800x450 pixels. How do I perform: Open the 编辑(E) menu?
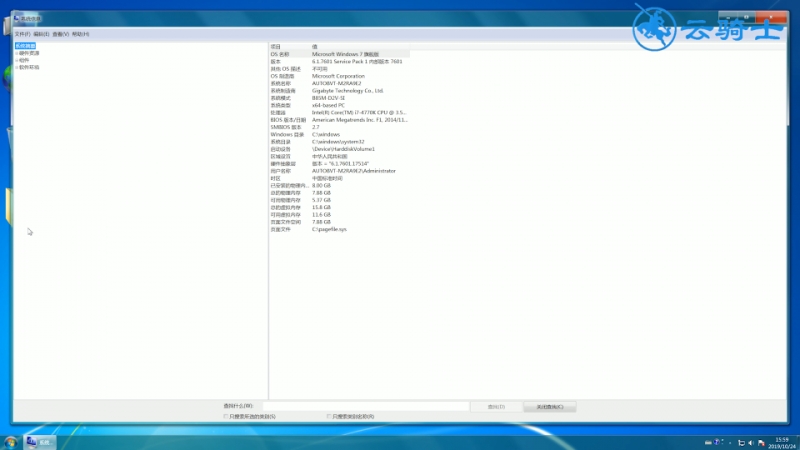point(41,34)
